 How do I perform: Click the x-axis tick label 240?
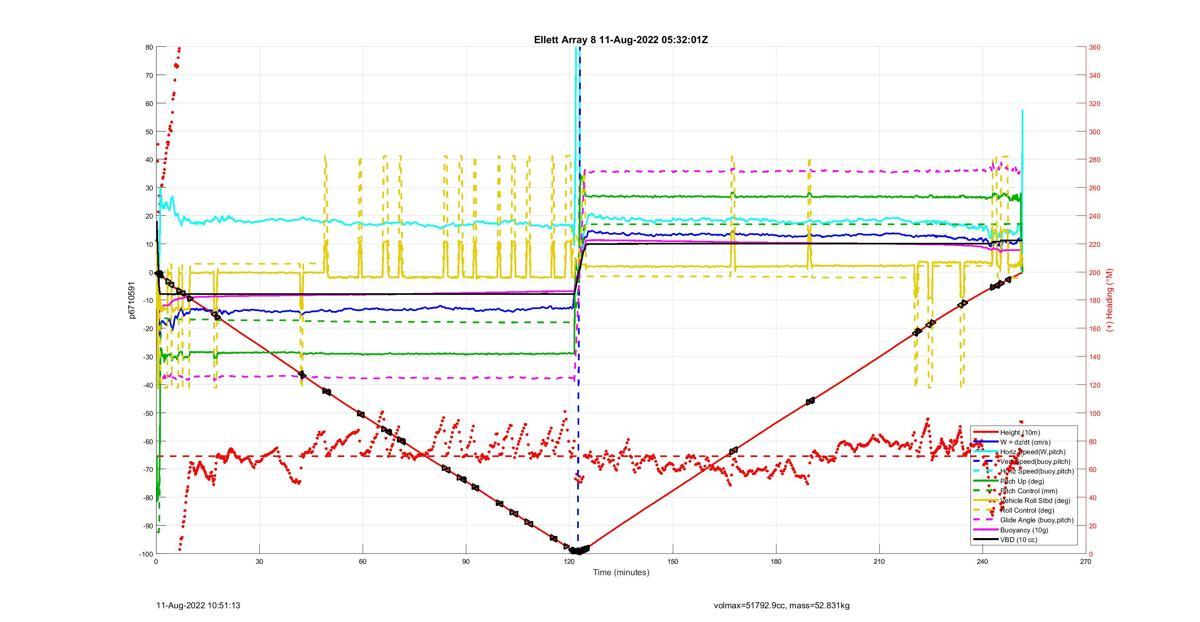pos(983,562)
